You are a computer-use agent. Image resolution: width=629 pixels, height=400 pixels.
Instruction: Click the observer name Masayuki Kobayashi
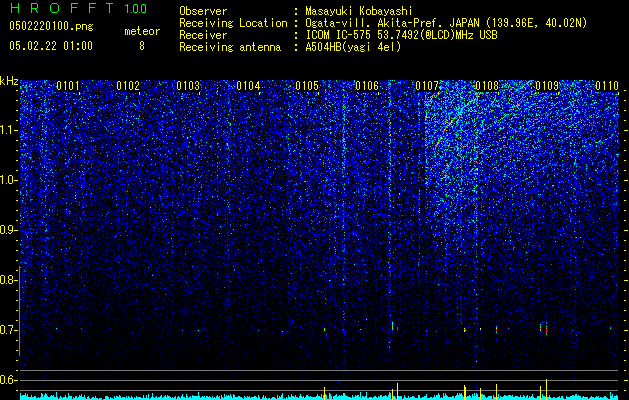[359, 12]
